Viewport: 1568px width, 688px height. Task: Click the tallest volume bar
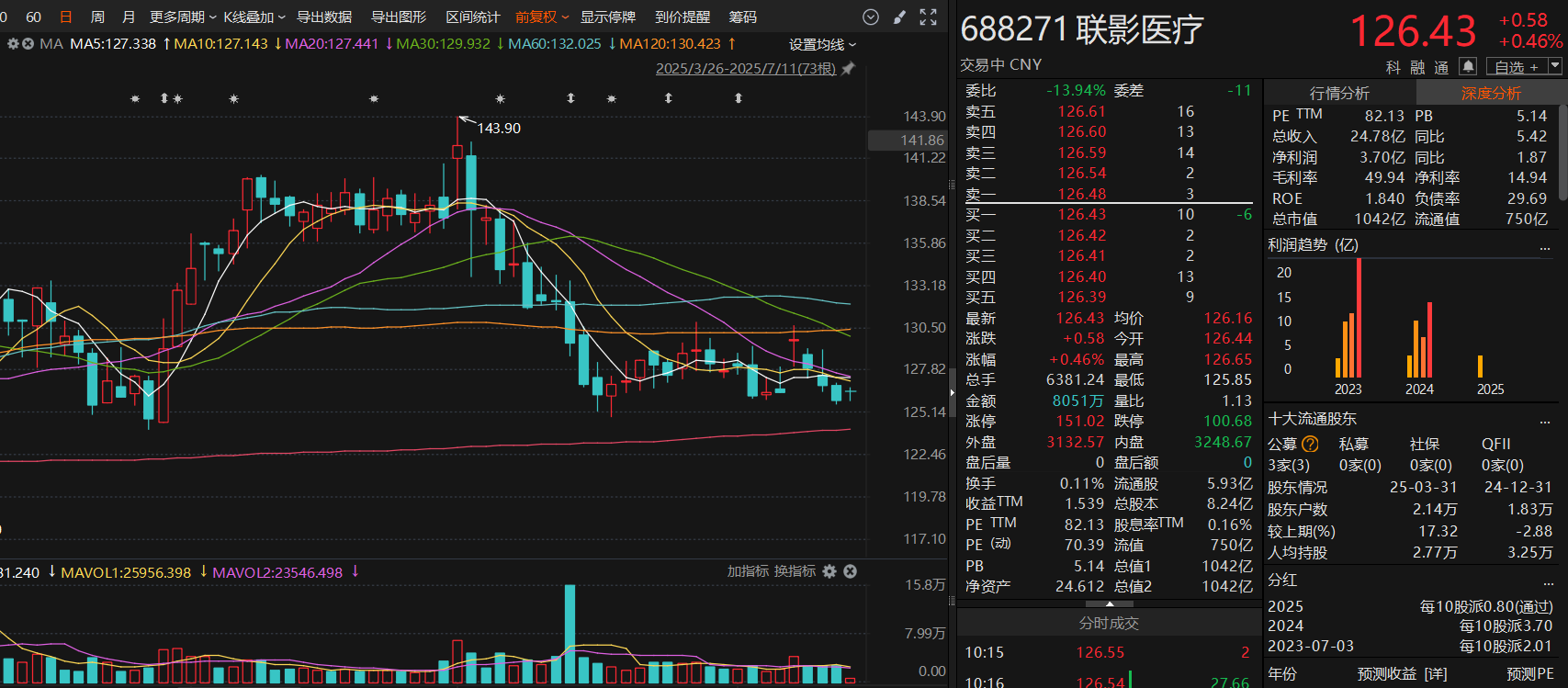coord(570,634)
